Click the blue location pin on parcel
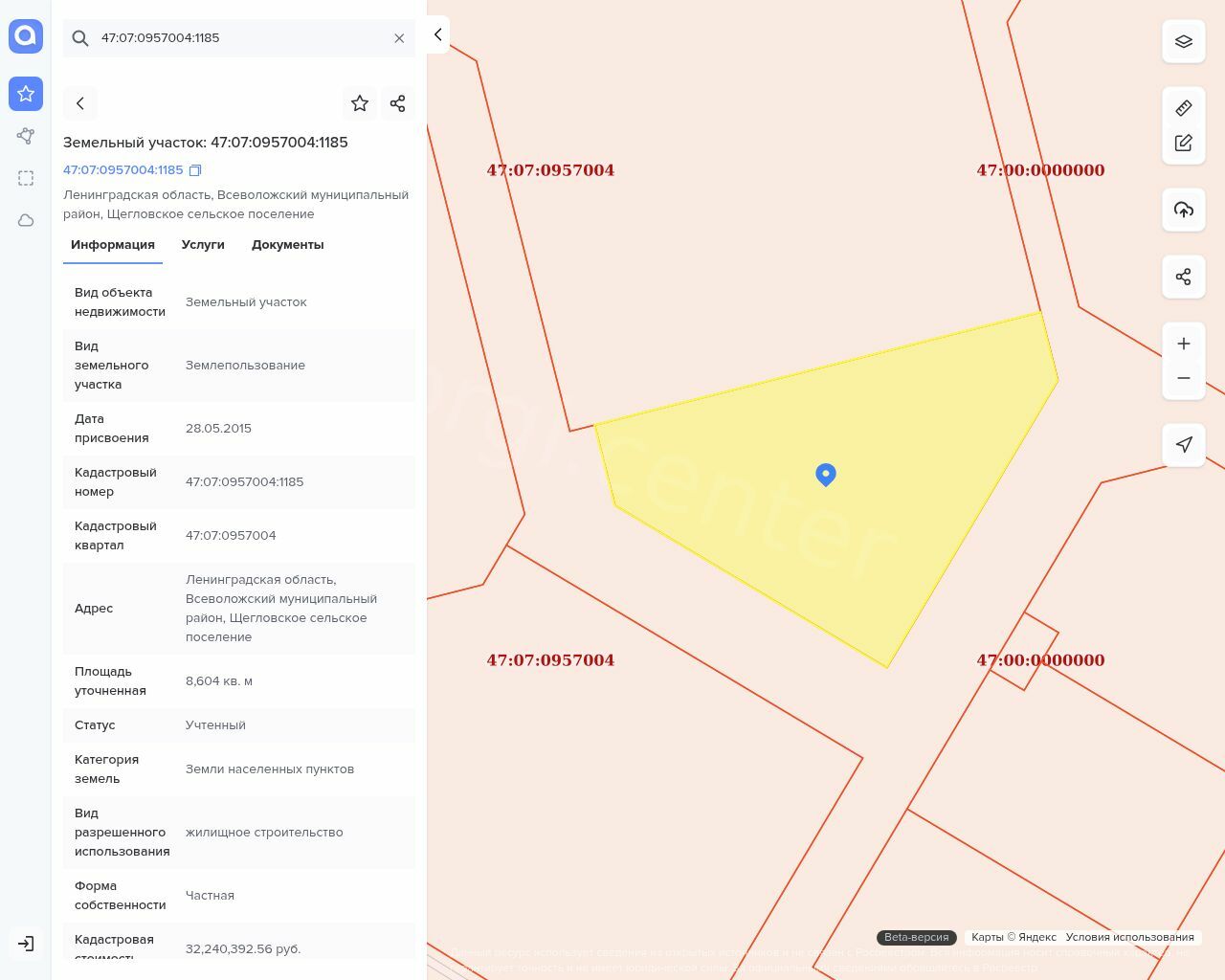The height and width of the screenshot is (980, 1225). point(826,474)
